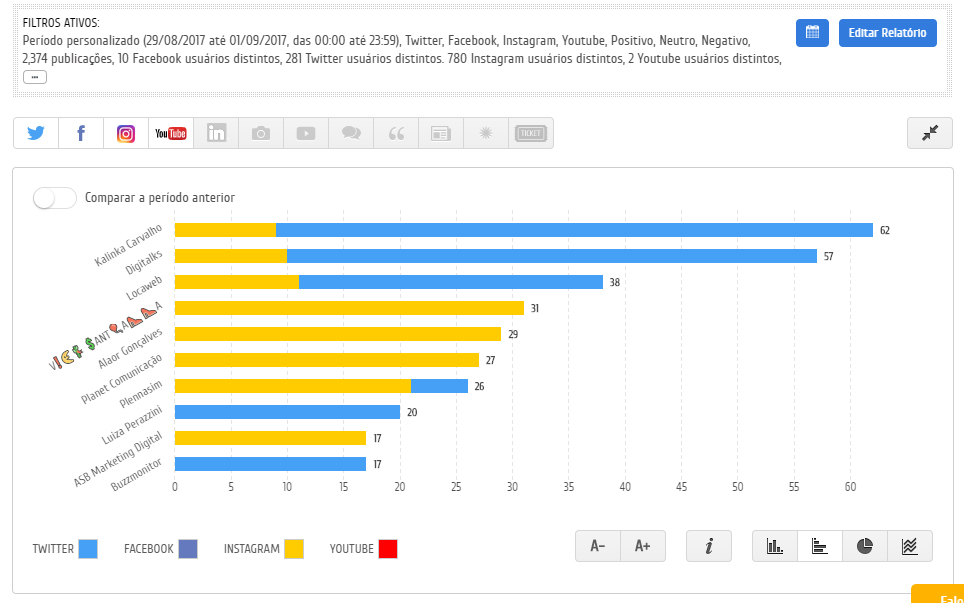Collapse the chart panel with arrows icon
The width and height of the screenshot is (964, 603).
click(x=930, y=133)
